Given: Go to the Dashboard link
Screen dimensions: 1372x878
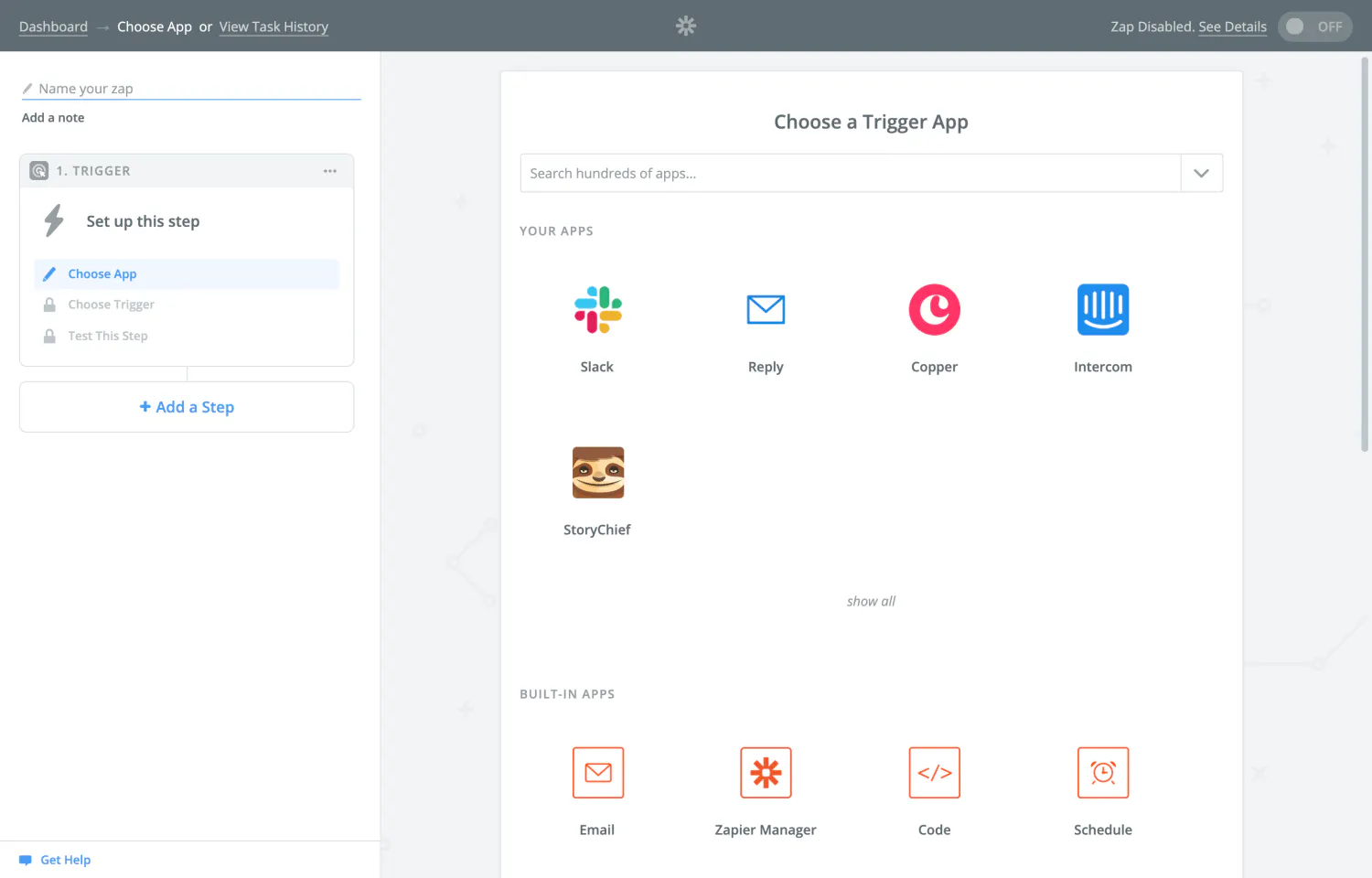Looking at the screenshot, I should tap(53, 27).
